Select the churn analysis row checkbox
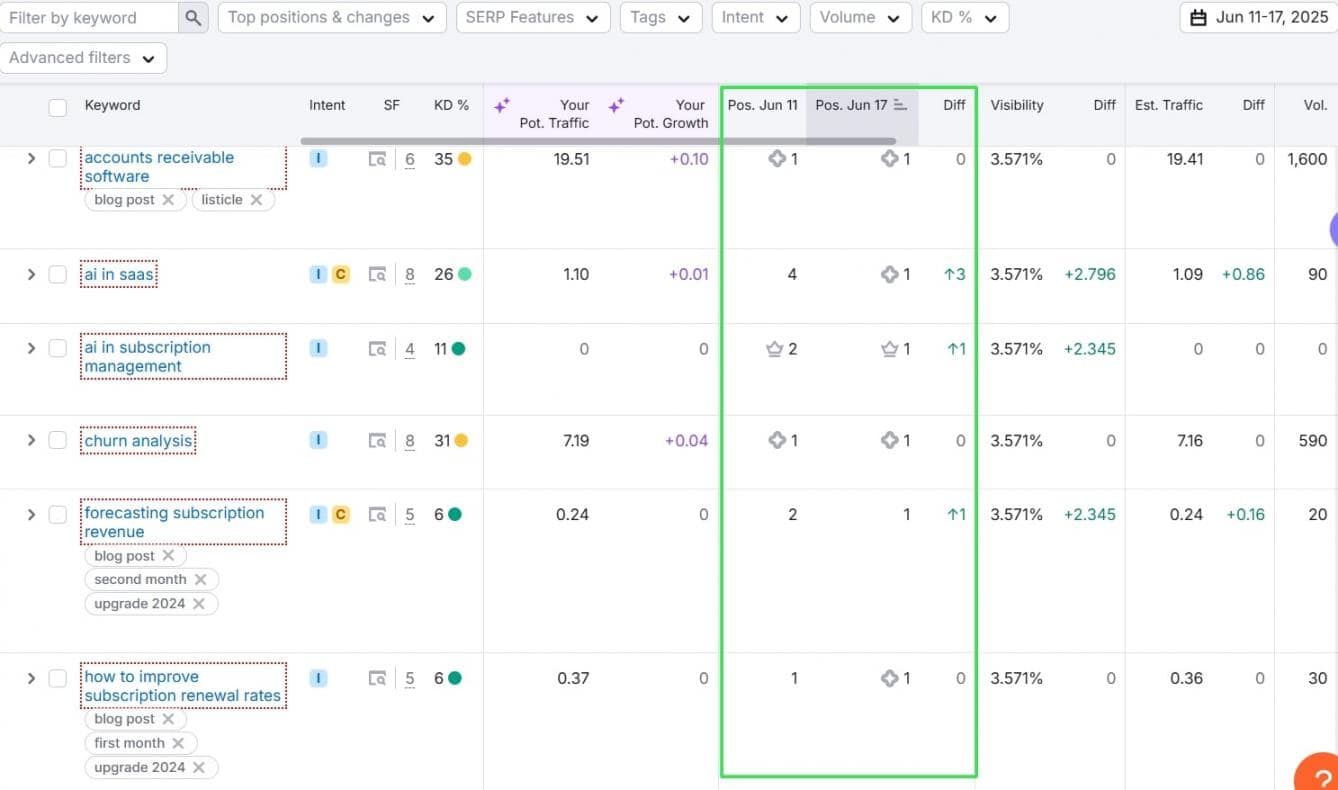Image resolution: width=1338 pixels, height=790 pixels. coord(58,440)
